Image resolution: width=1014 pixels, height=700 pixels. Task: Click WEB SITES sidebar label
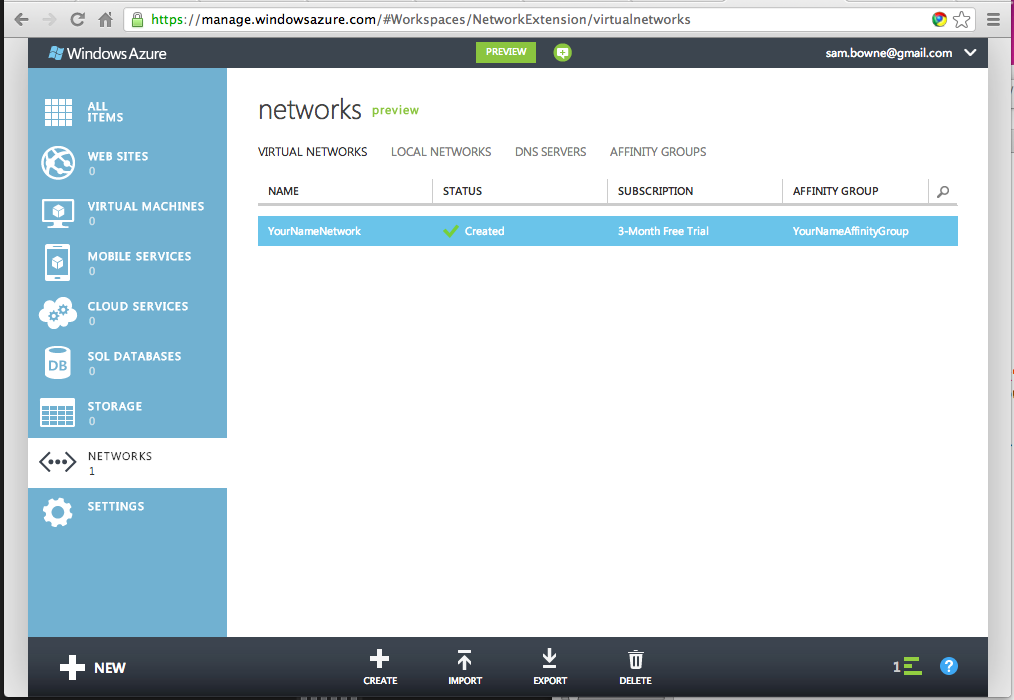(x=118, y=157)
